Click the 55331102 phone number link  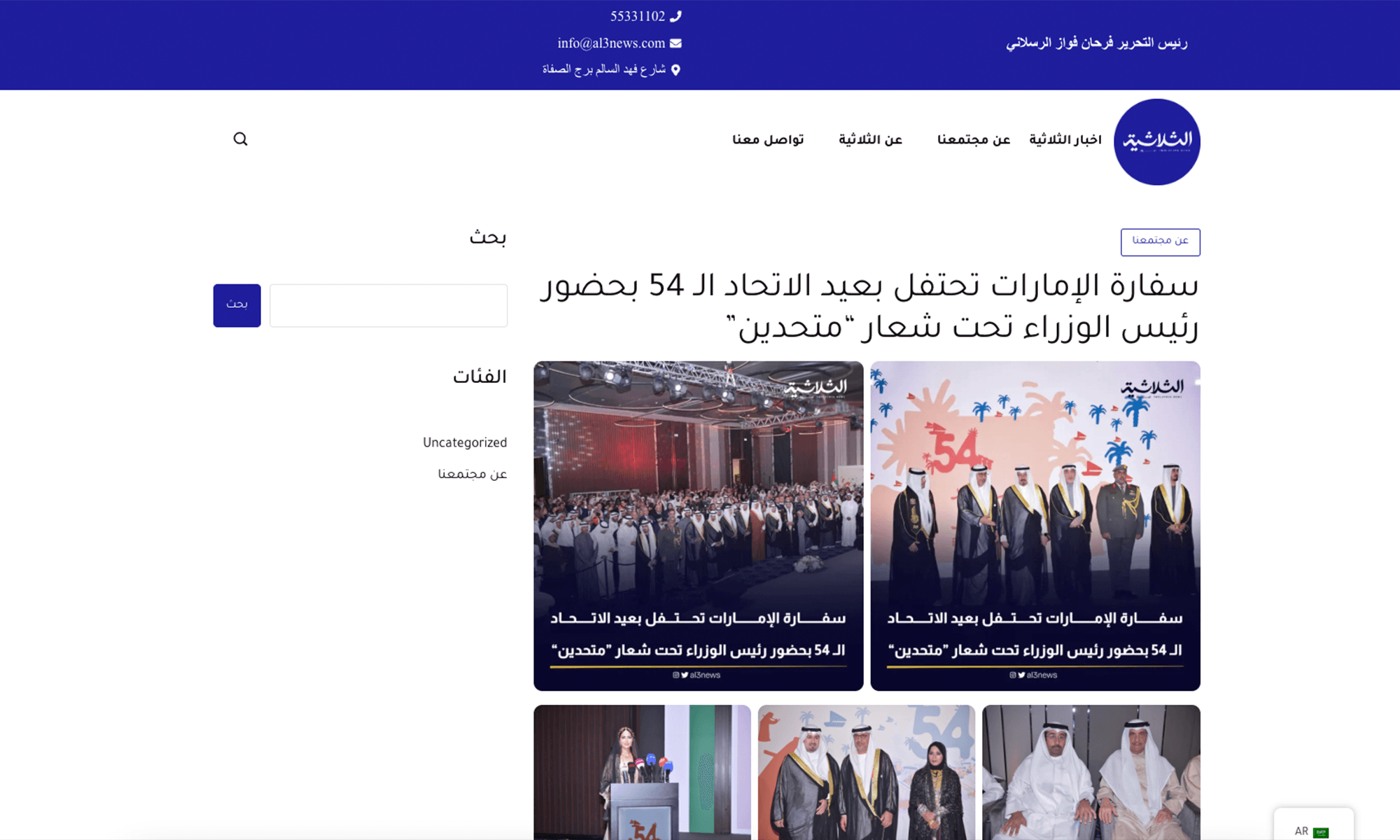click(637, 15)
